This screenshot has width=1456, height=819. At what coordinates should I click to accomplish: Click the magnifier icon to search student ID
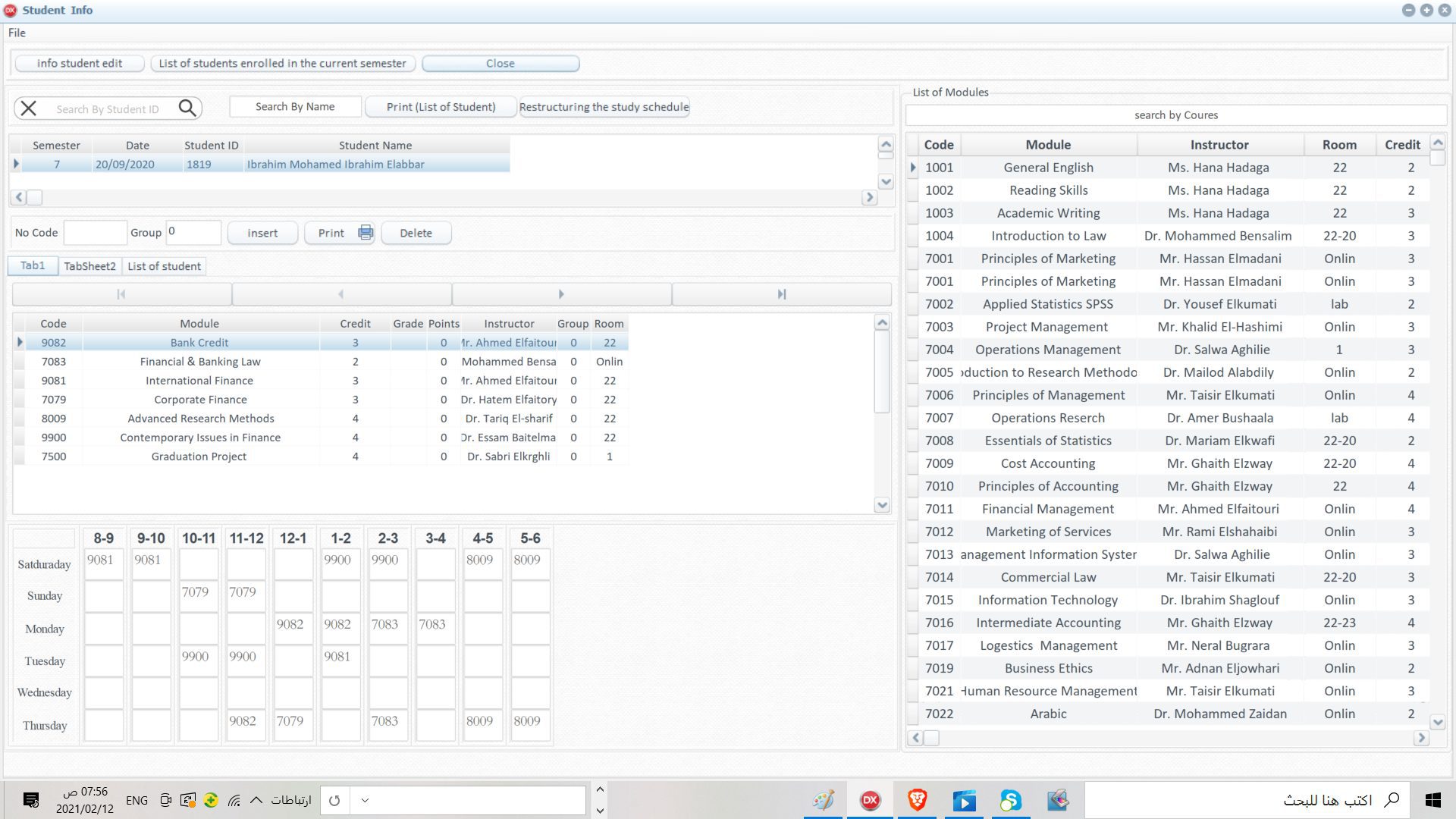coord(187,108)
